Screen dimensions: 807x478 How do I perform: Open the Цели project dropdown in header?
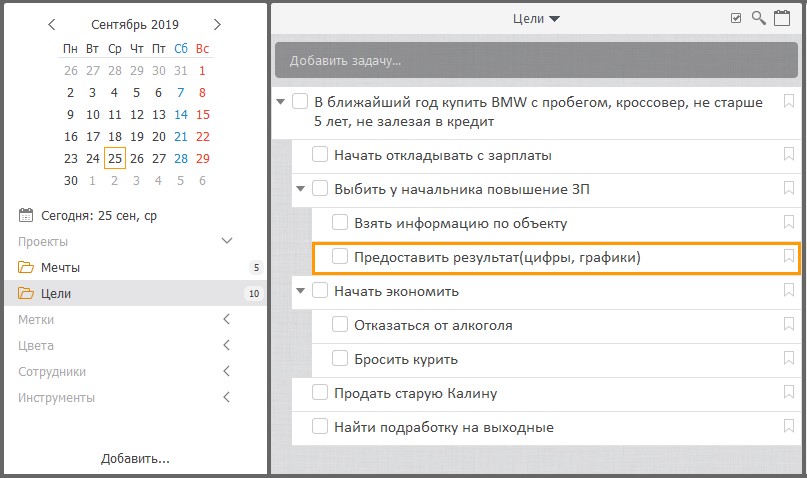click(x=536, y=19)
